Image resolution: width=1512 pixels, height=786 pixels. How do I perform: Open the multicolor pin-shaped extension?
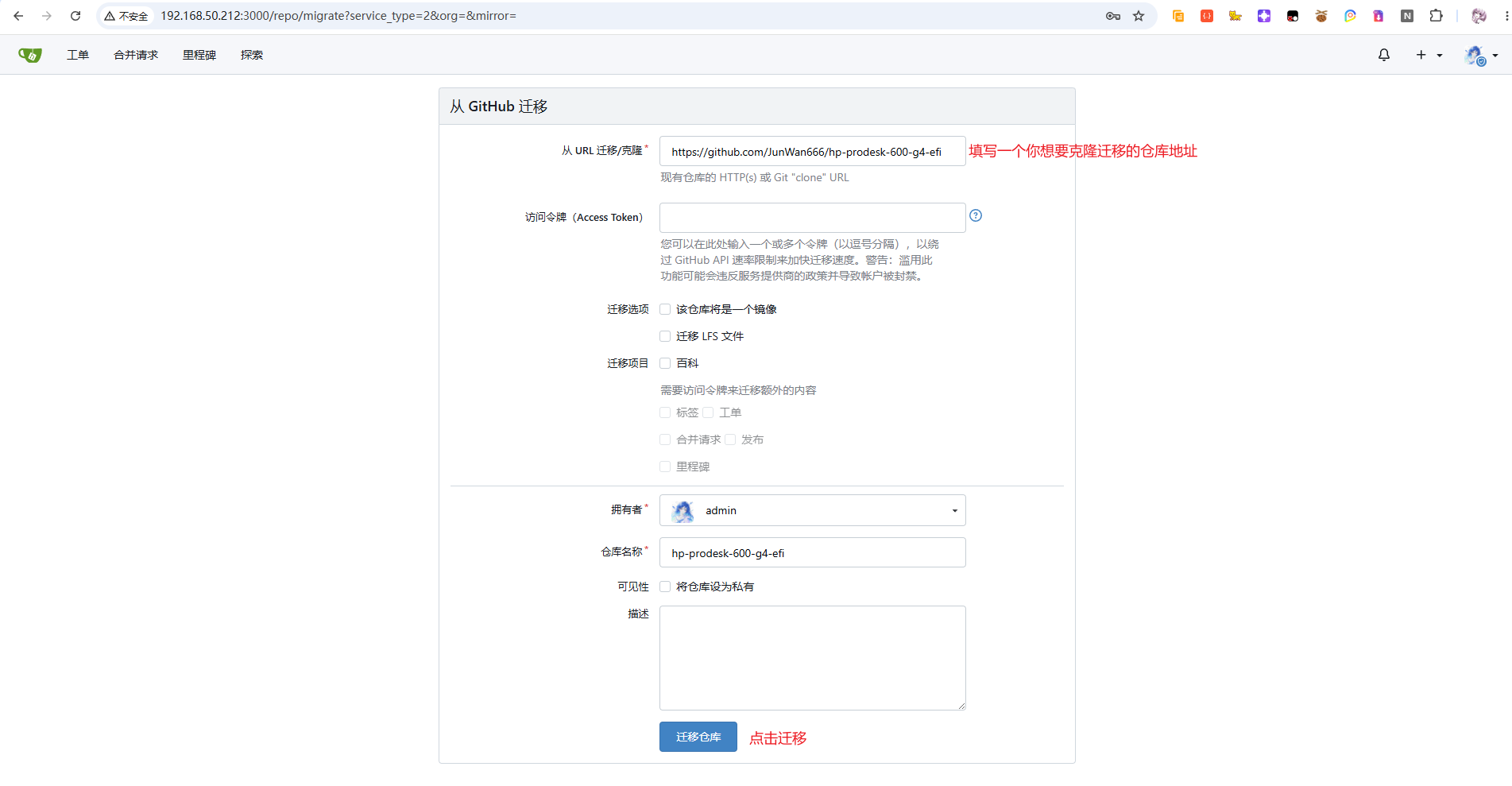click(1350, 16)
